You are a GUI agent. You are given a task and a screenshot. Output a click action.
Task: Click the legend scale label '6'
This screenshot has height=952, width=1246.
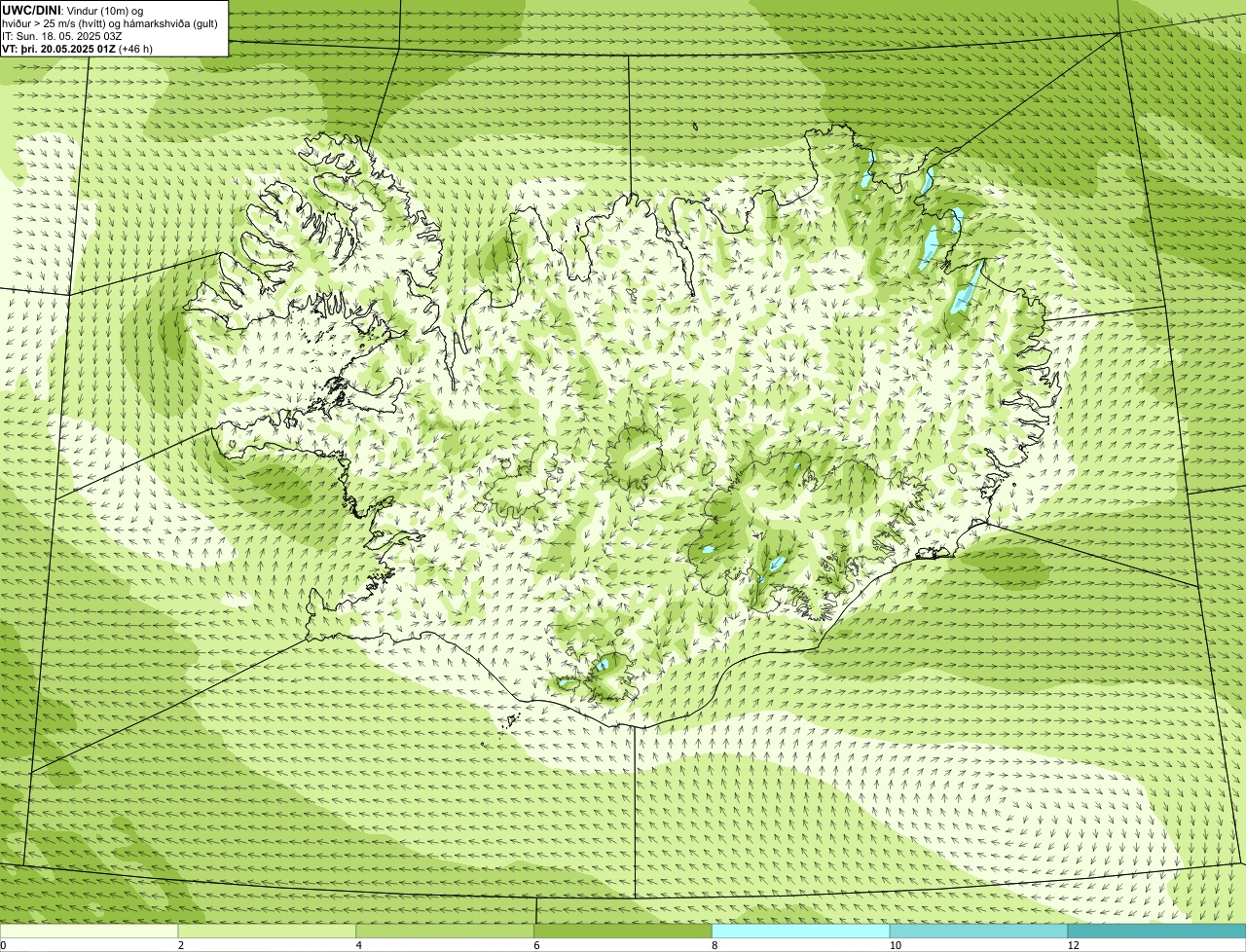pyautogui.click(x=536, y=945)
